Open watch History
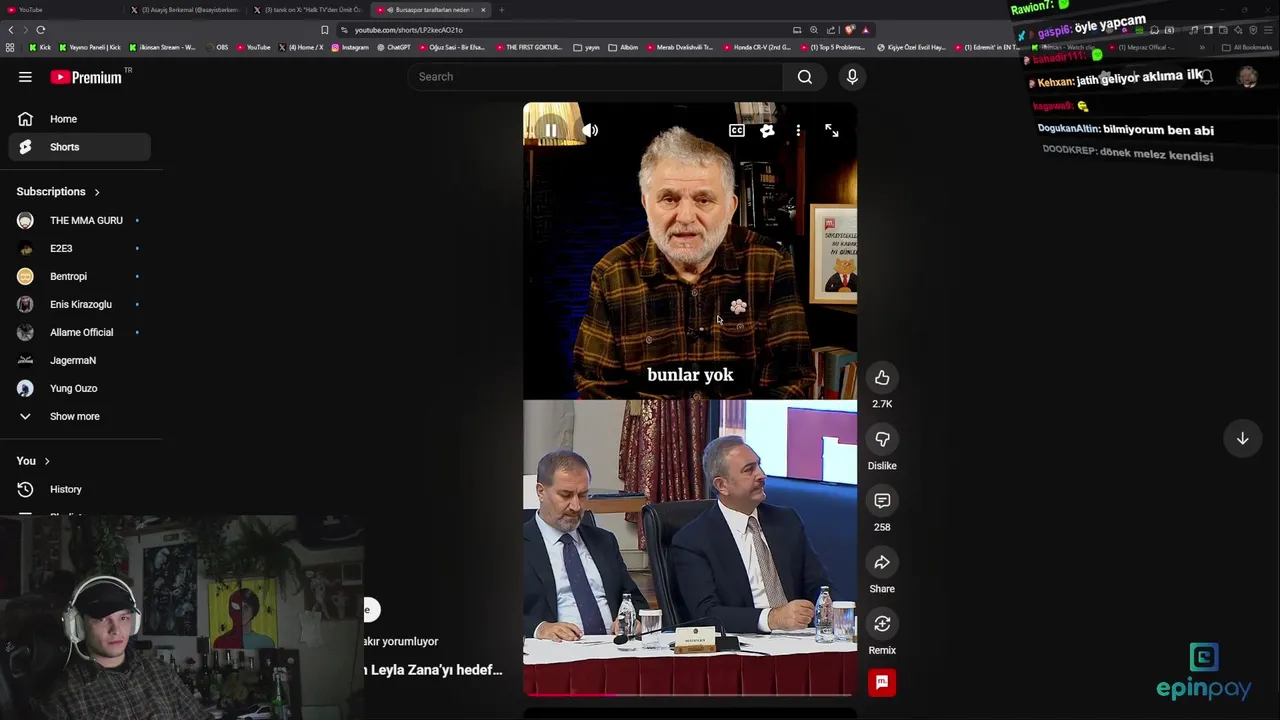 tap(80, 489)
